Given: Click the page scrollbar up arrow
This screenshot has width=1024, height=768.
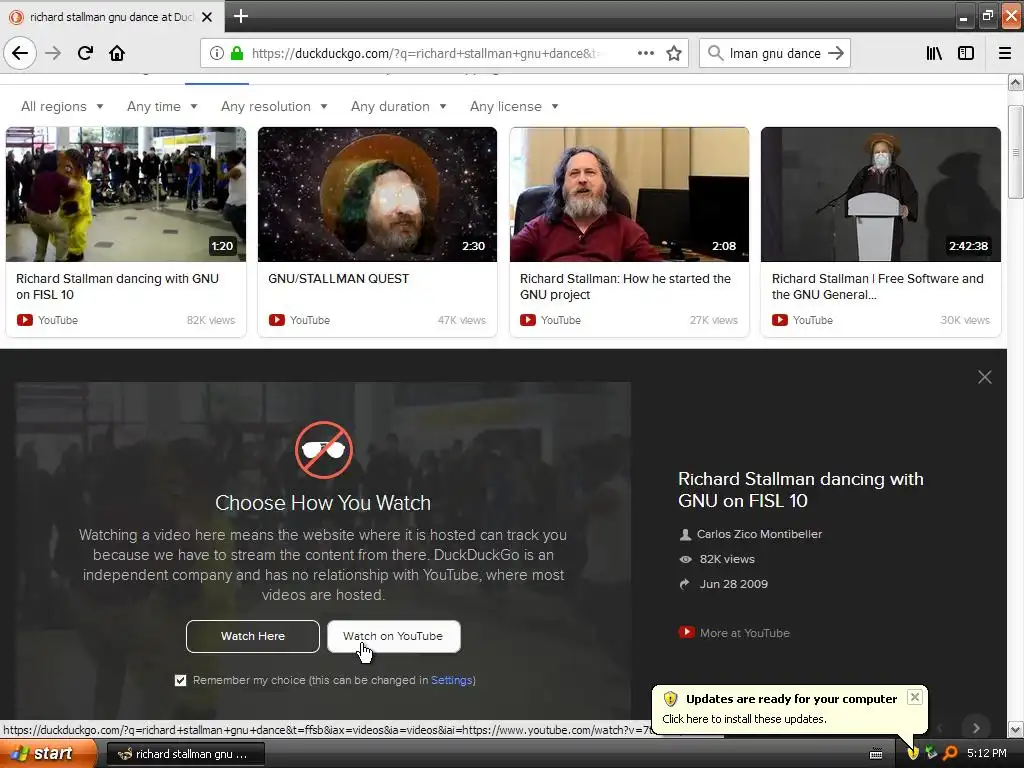Looking at the screenshot, I should [x=1016, y=82].
